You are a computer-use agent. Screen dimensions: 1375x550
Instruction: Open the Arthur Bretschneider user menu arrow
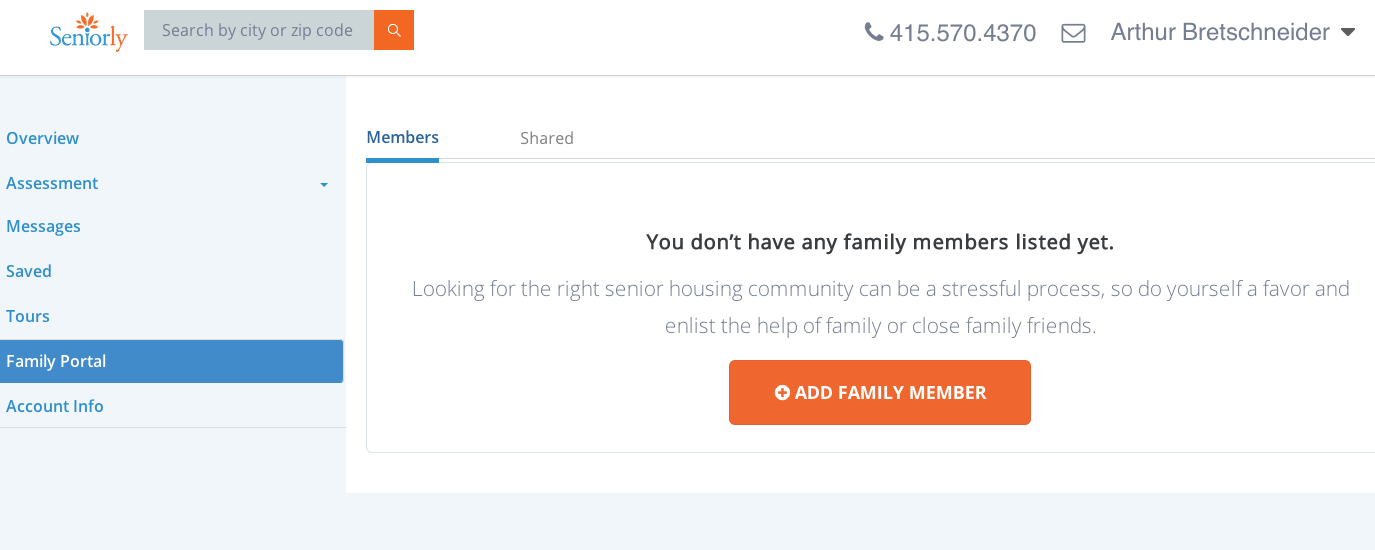(1348, 32)
